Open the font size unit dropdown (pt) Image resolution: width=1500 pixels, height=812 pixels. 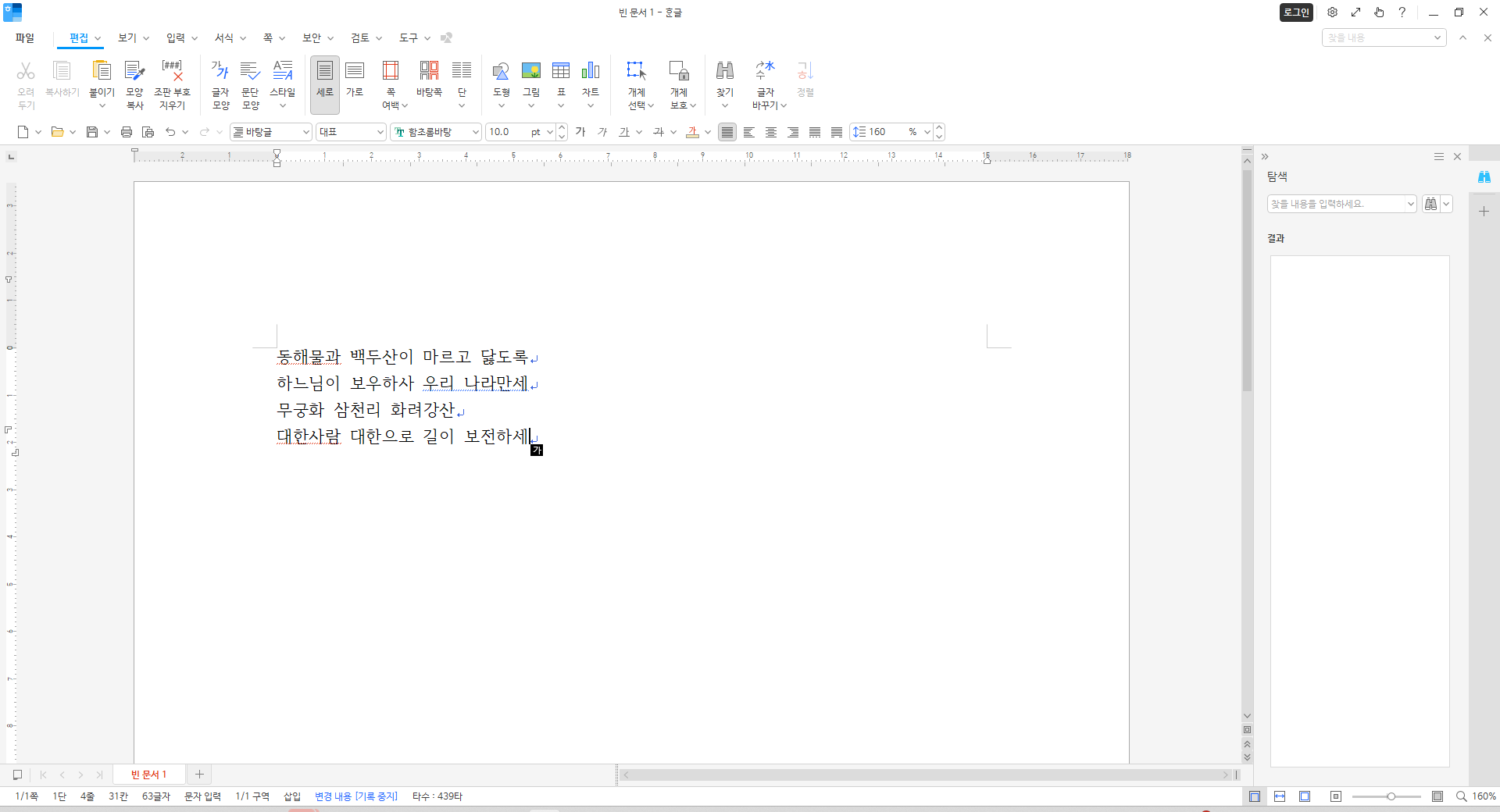tap(550, 132)
